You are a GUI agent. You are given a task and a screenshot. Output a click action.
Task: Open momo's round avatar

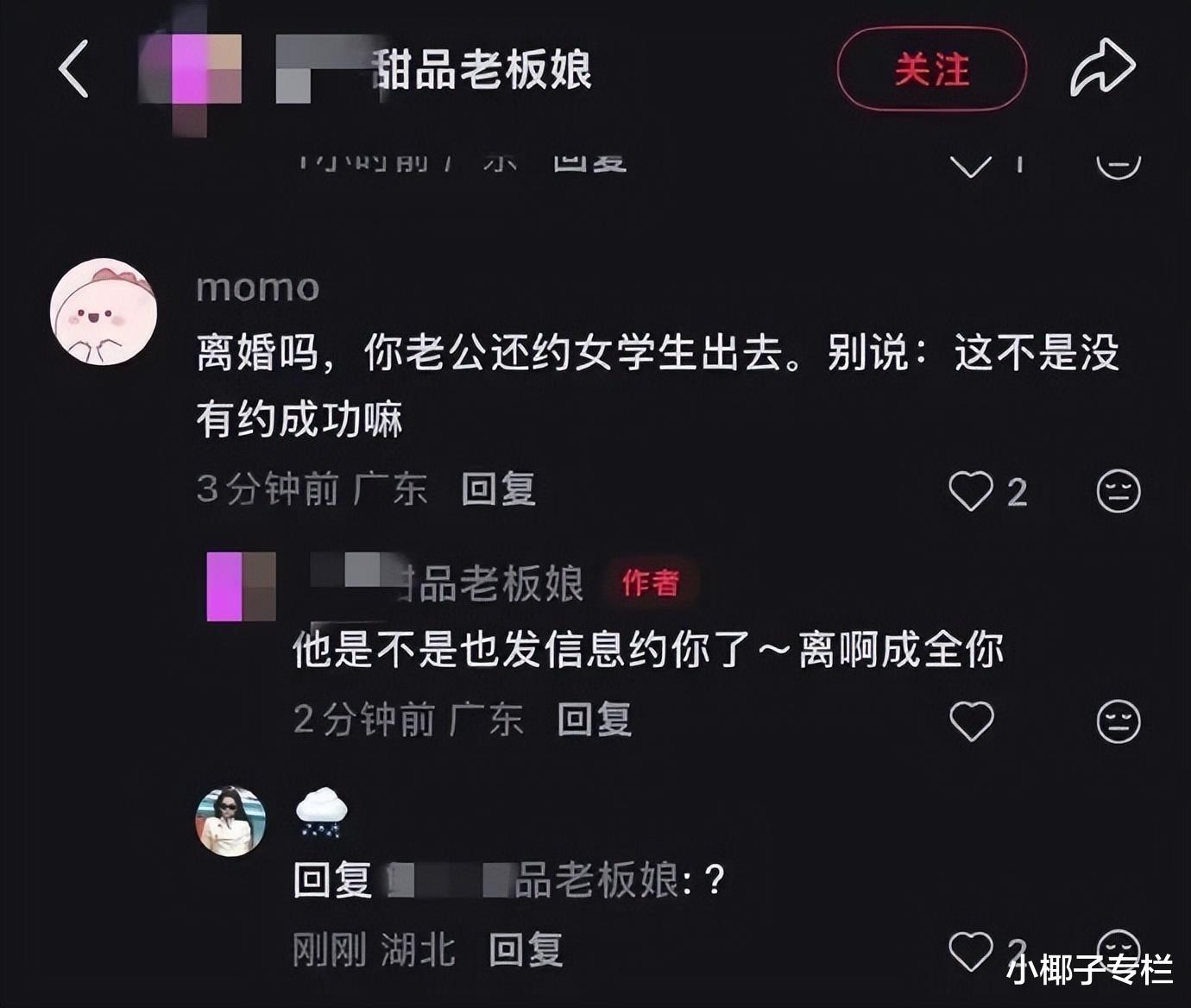pos(104,312)
